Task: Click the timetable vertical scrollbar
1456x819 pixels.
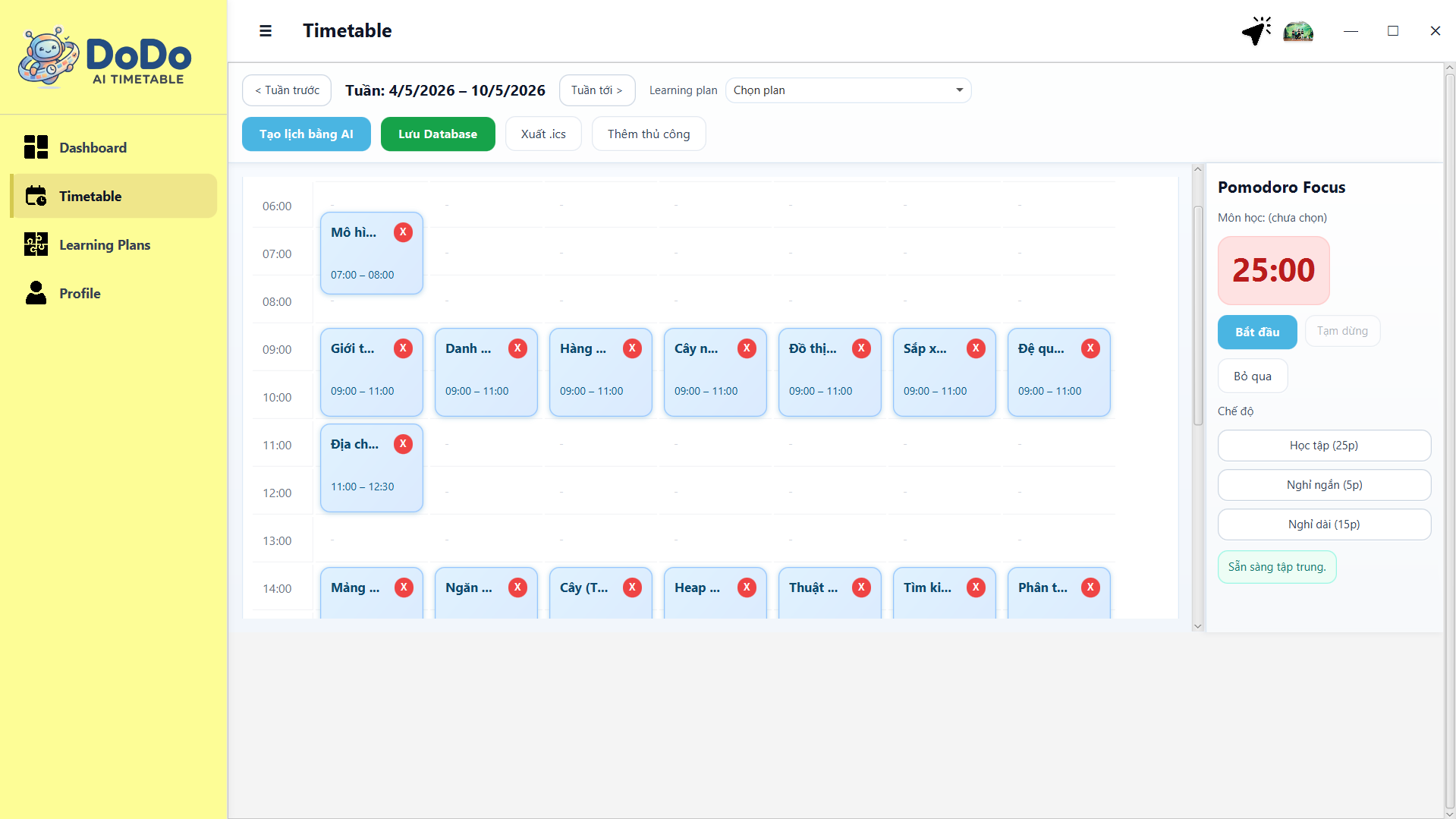Action: click(1198, 315)
